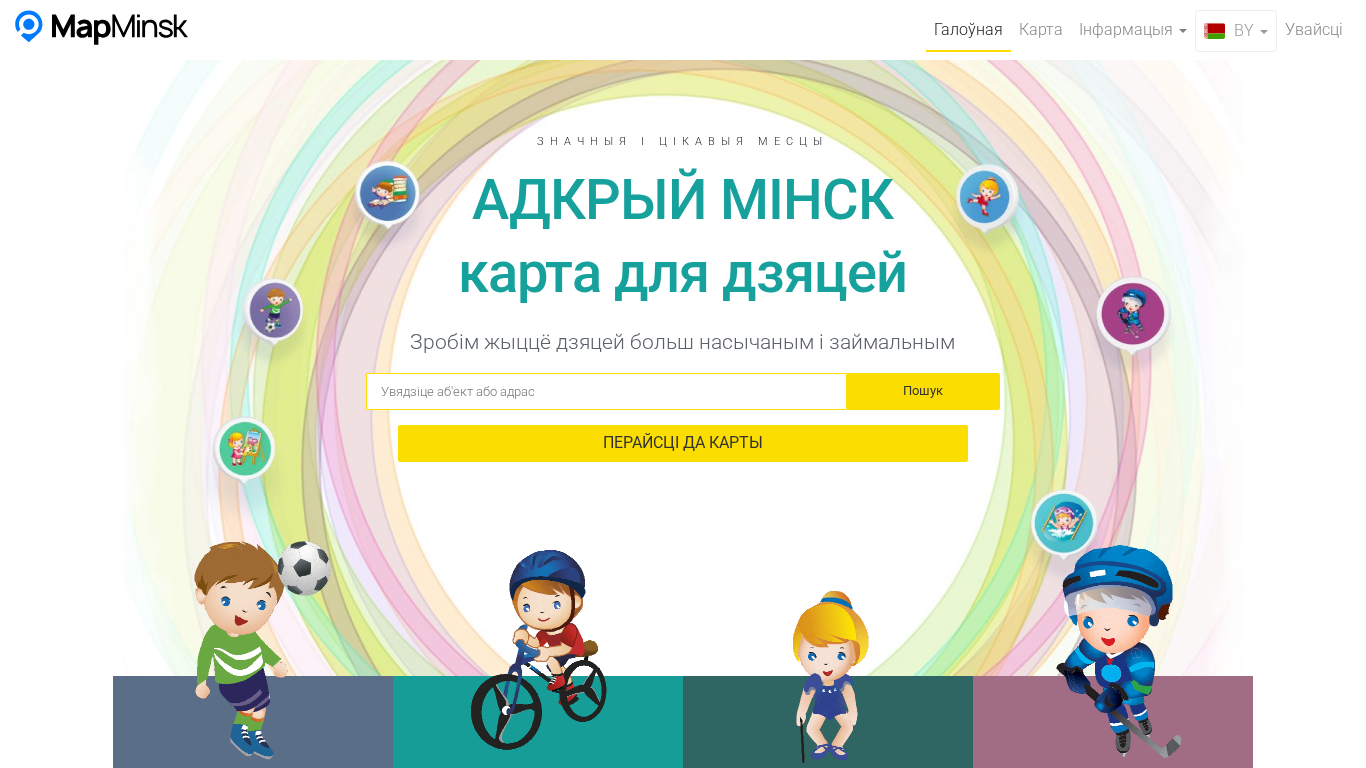The width and height of the screenshot is (1366, 768).
Task: Open the Галоўная tab
Action: pyautogui.click(x=968, y=30)
